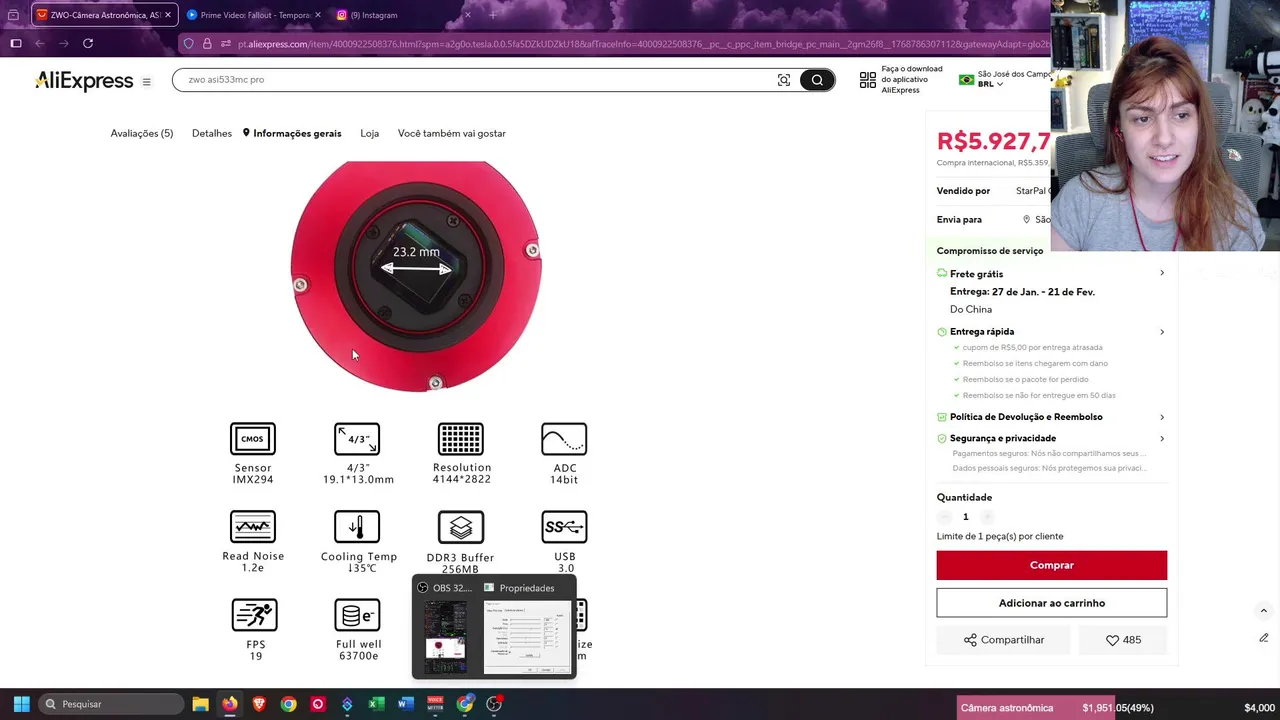Click the AliExpress logo
The height and width of the screenshot is (720, 1280).
(x=84, y=81)
